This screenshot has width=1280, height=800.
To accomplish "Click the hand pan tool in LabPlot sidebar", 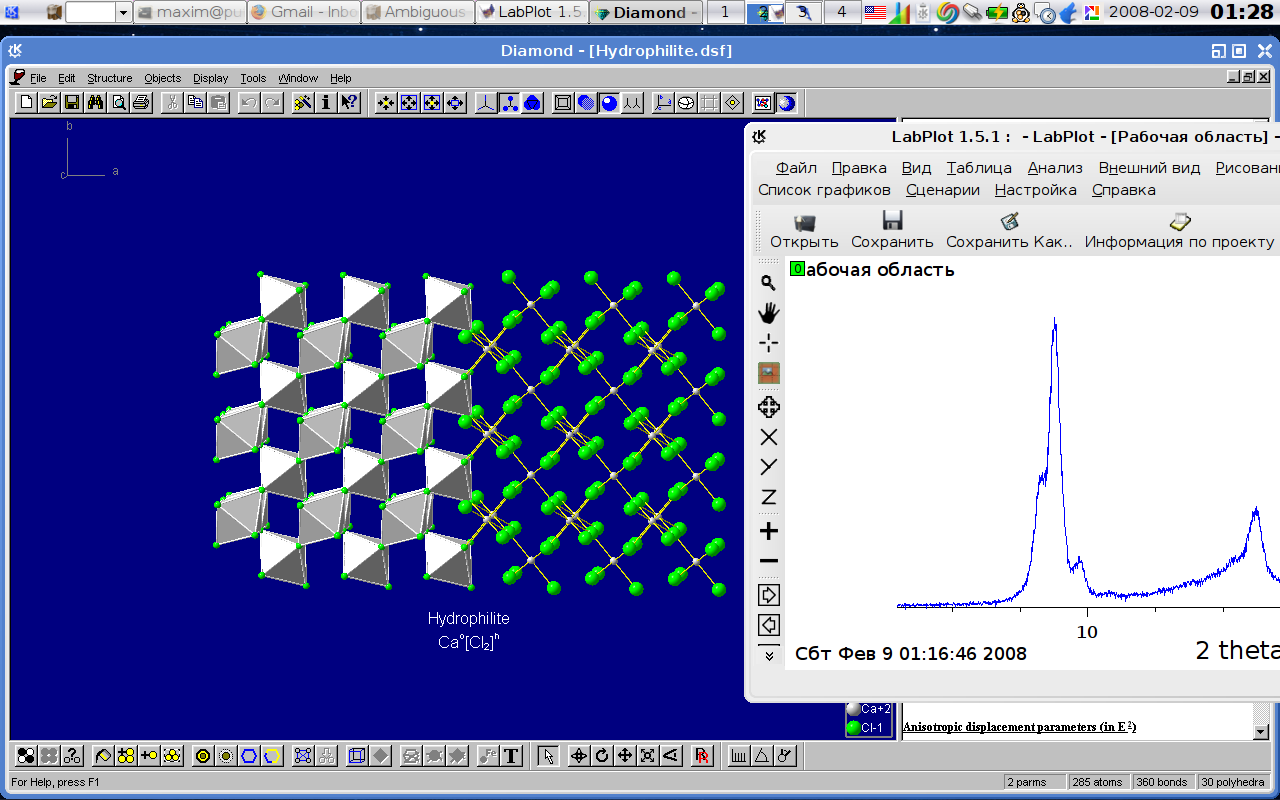I will tap(768, 313).
